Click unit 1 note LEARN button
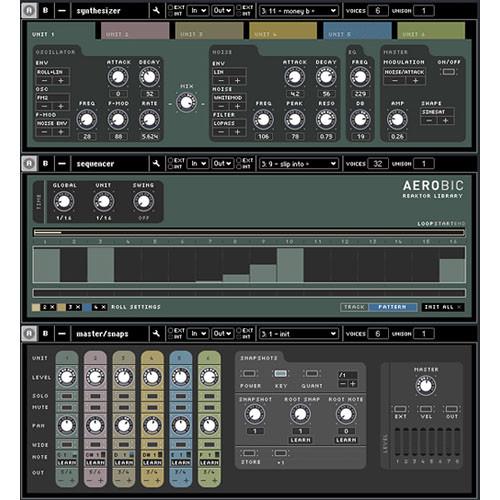 (x=67, y=463)
